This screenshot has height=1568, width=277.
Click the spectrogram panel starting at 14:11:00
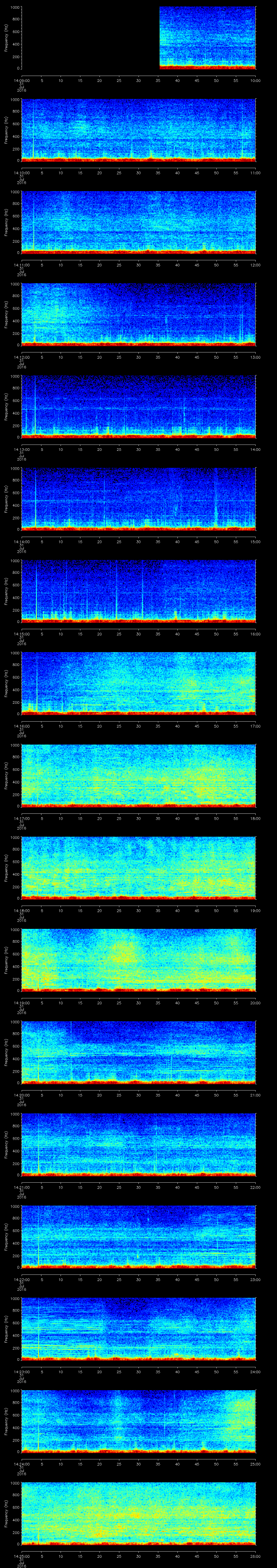[x=139, y=222]
